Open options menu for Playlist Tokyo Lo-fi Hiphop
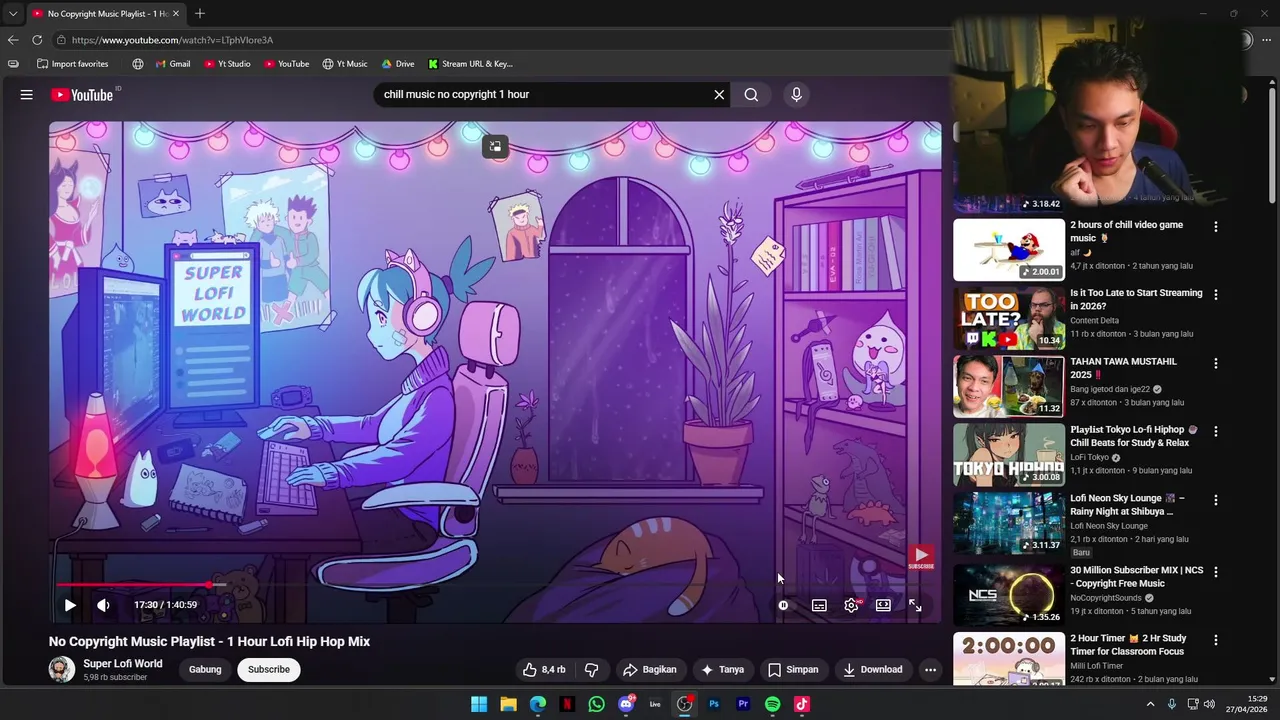Viewport: 1280px width, 720px height. tap(1216, 431)
